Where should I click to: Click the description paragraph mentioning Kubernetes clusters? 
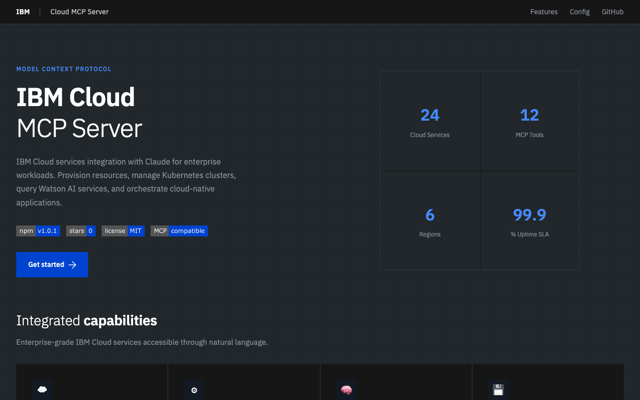pos(126,182)
